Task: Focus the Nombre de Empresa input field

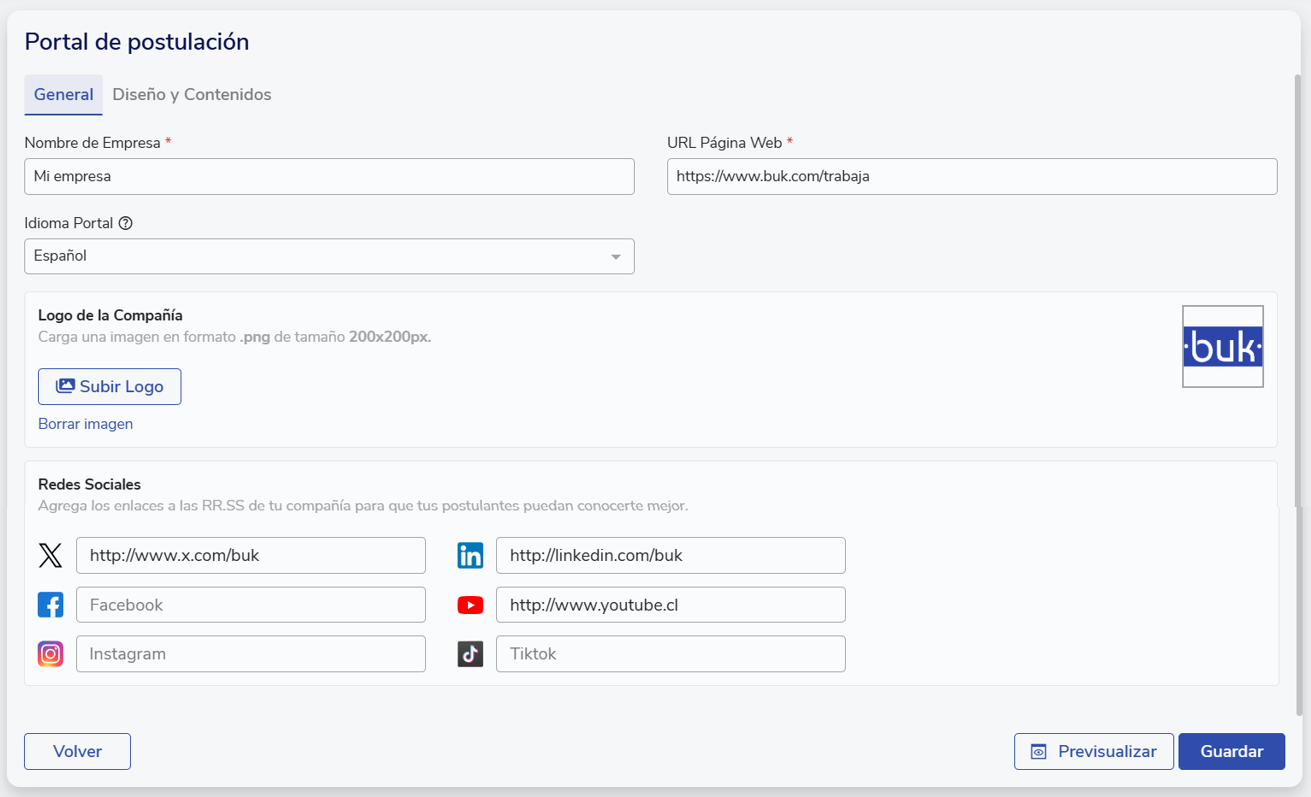Action: click(329, 177)
